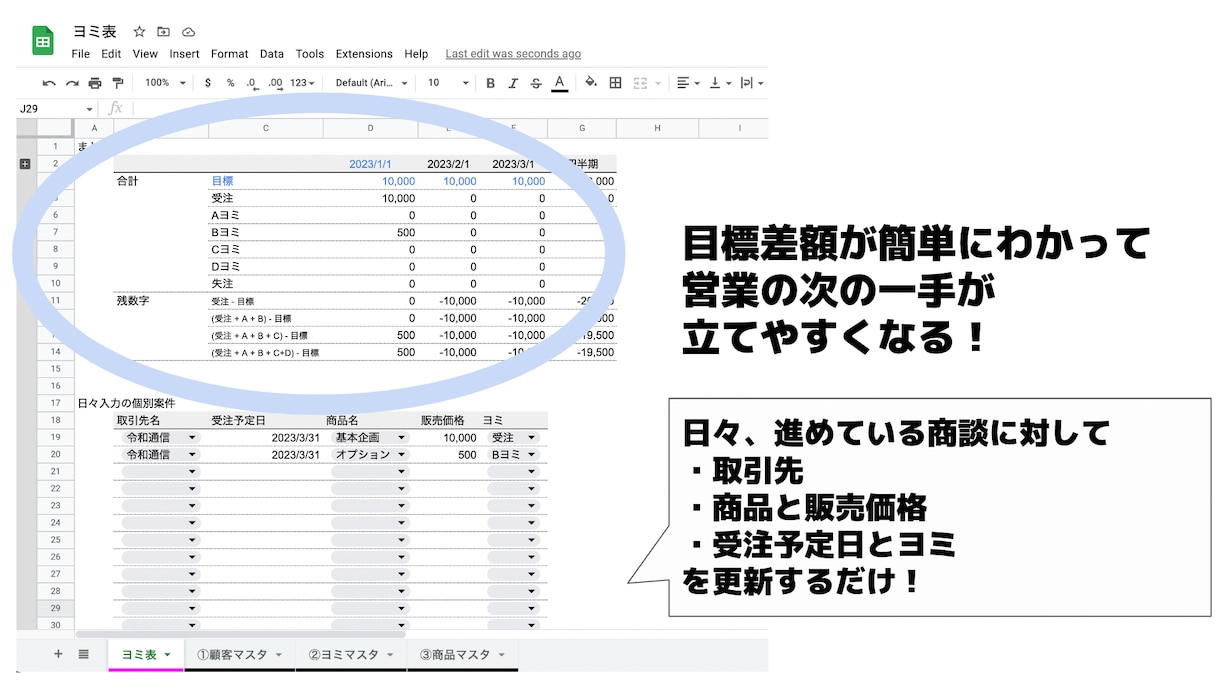Open the Format menu

tap(230, 54)
